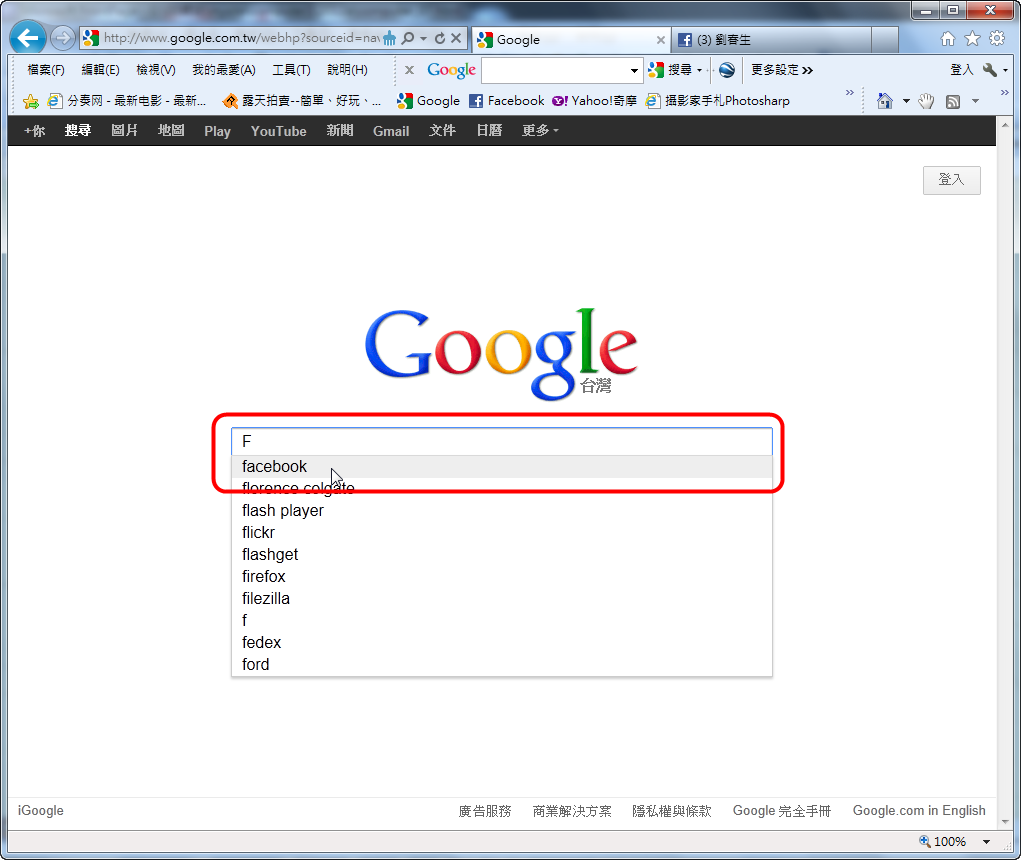The width and height of the screenshot is (1021, 860).
Task: Click the zoom magnifier icon in status bar
Action: pyautogui.click(x=925, y=841)
